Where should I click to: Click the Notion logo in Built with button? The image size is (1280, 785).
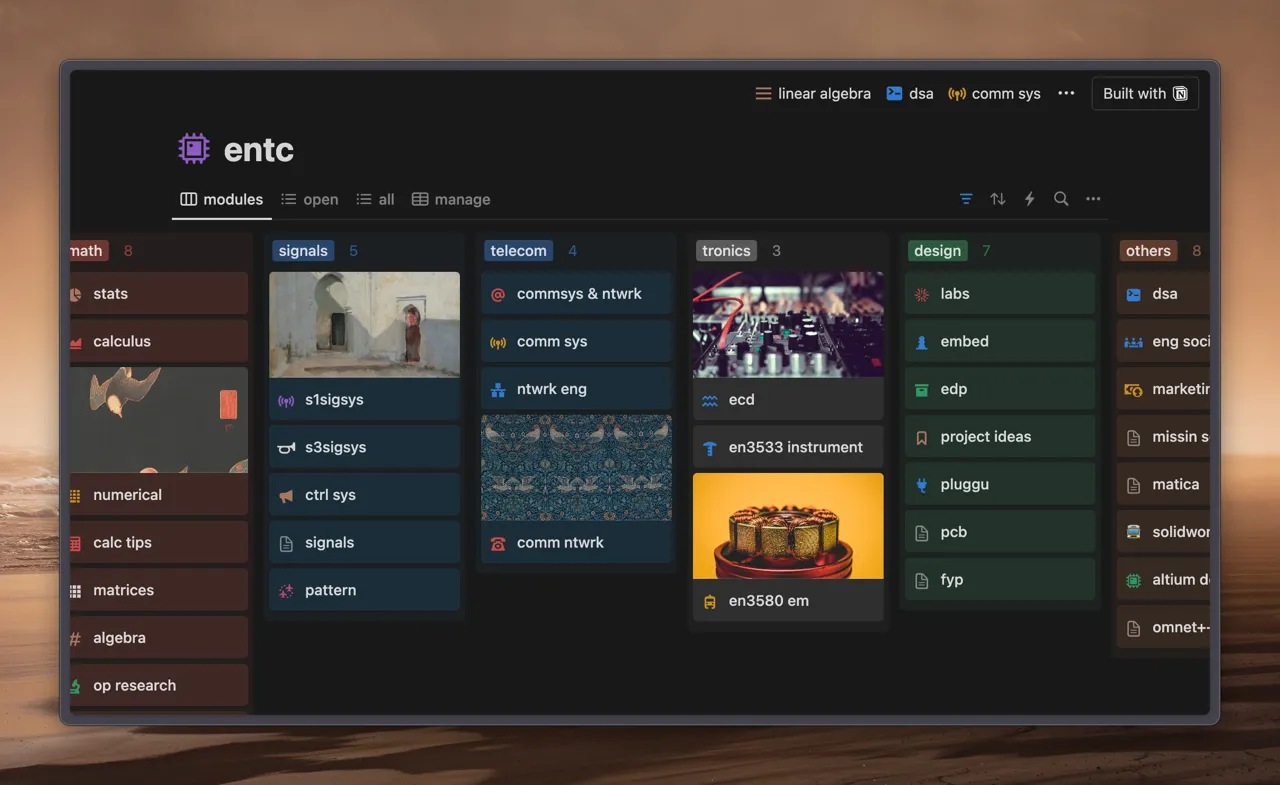(1180, 93)
